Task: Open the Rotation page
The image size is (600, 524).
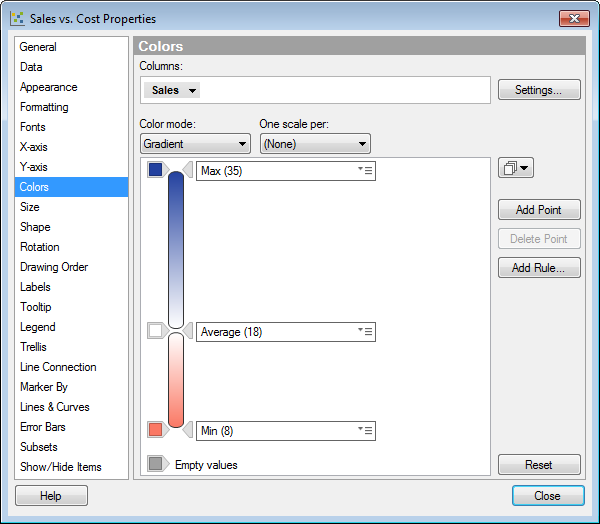Action: [x=72, y=247]
